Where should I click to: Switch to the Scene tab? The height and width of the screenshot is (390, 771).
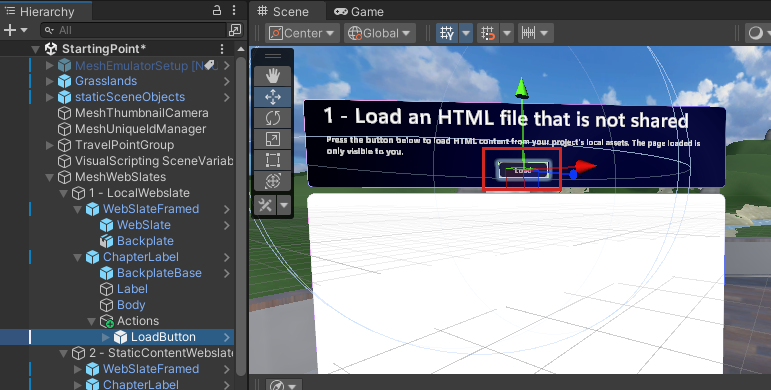[x=283, y=11]
